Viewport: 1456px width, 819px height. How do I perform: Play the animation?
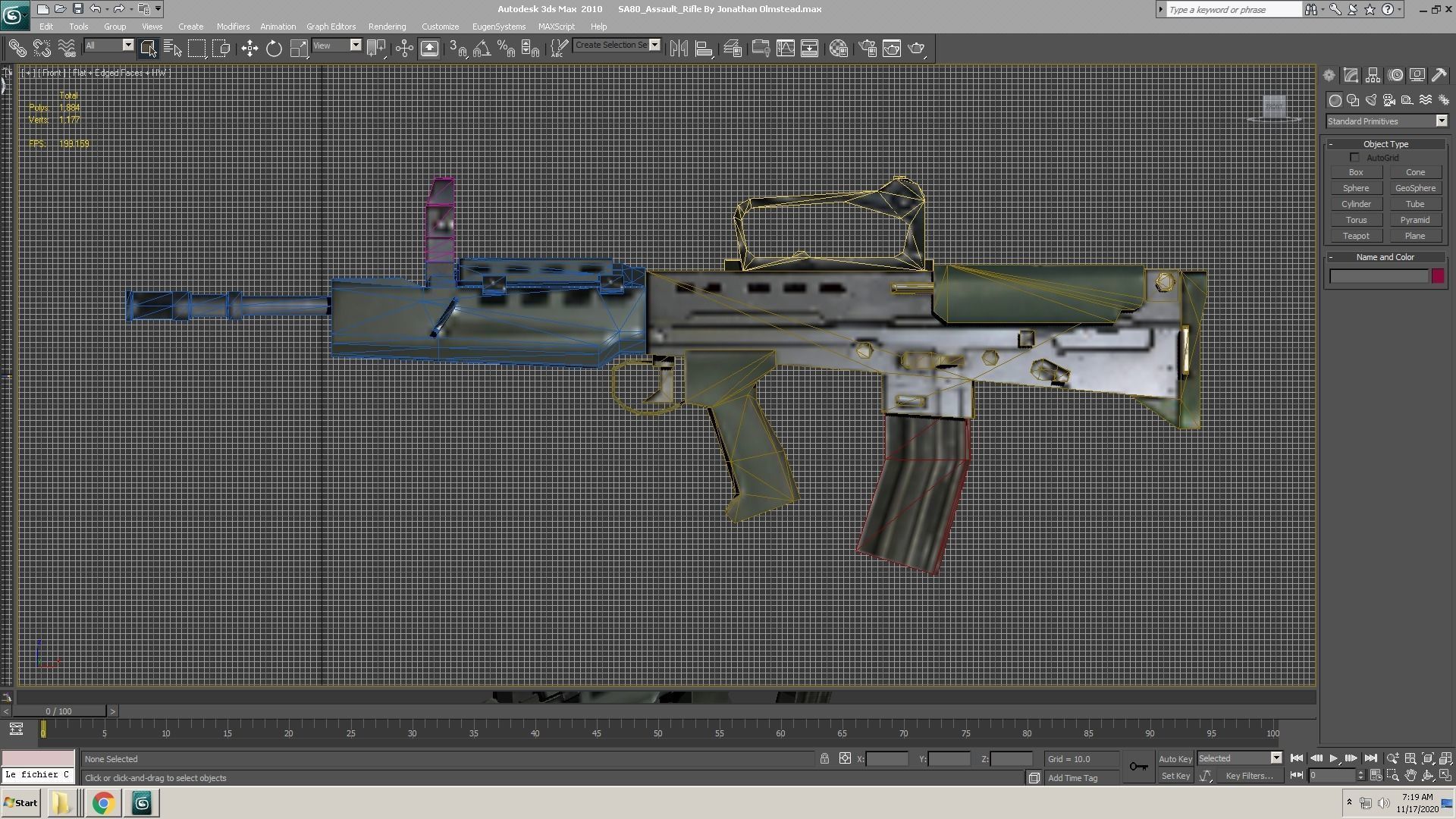pyautogui.click(x=1334, y=758)
